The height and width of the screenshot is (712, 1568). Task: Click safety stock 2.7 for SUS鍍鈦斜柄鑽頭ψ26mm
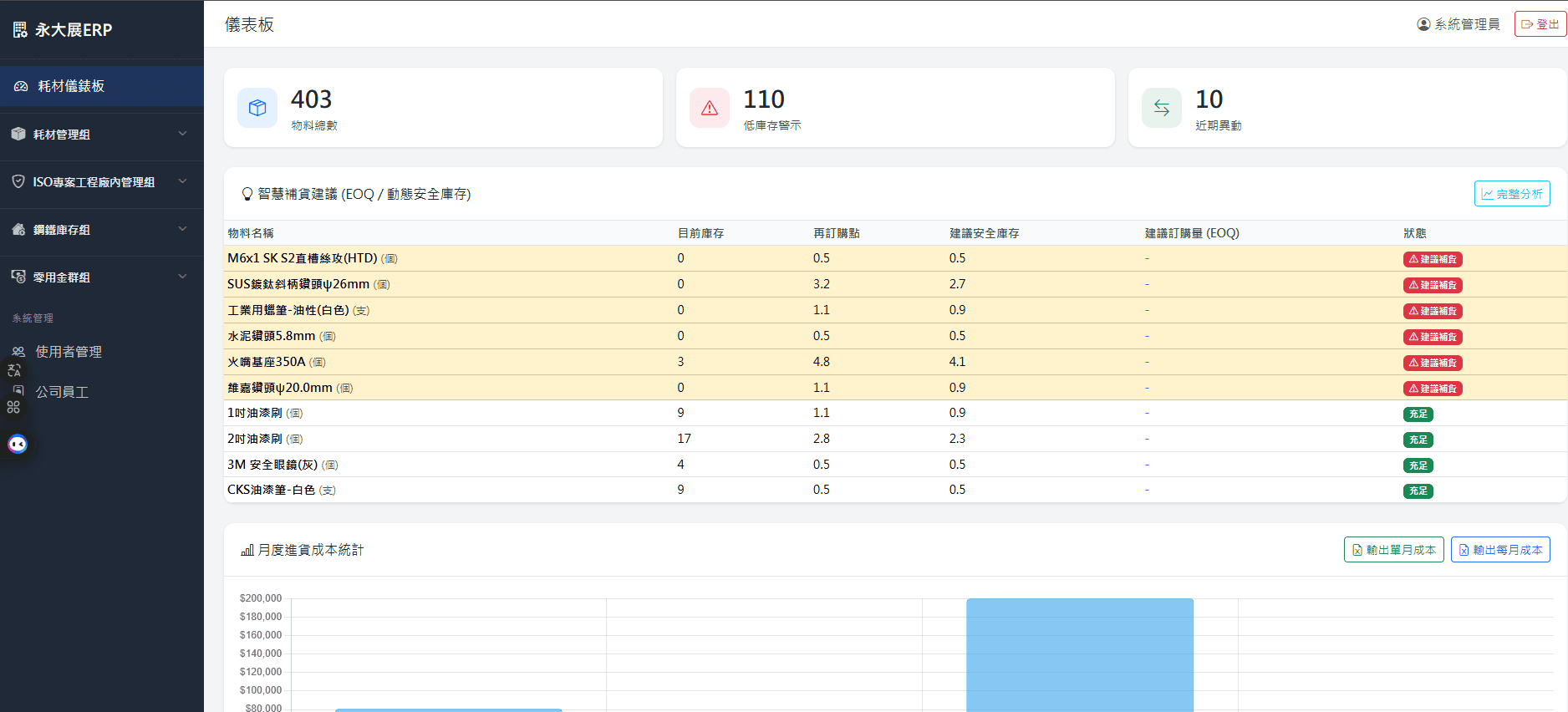957,284
